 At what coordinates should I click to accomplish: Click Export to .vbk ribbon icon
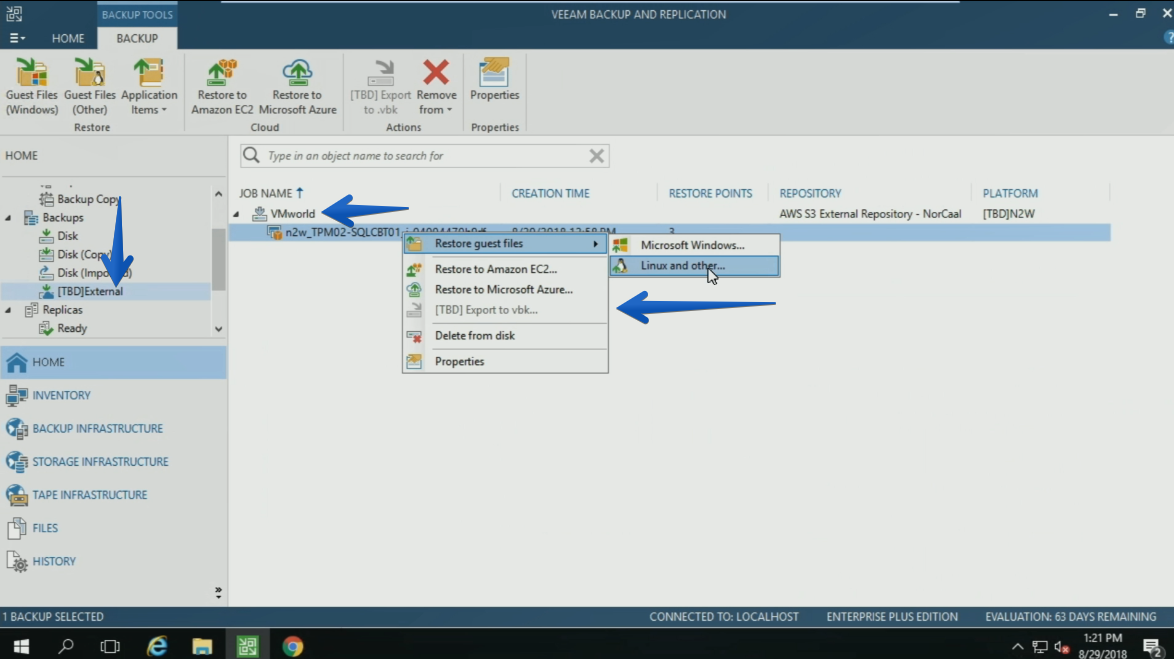point(381,86)
